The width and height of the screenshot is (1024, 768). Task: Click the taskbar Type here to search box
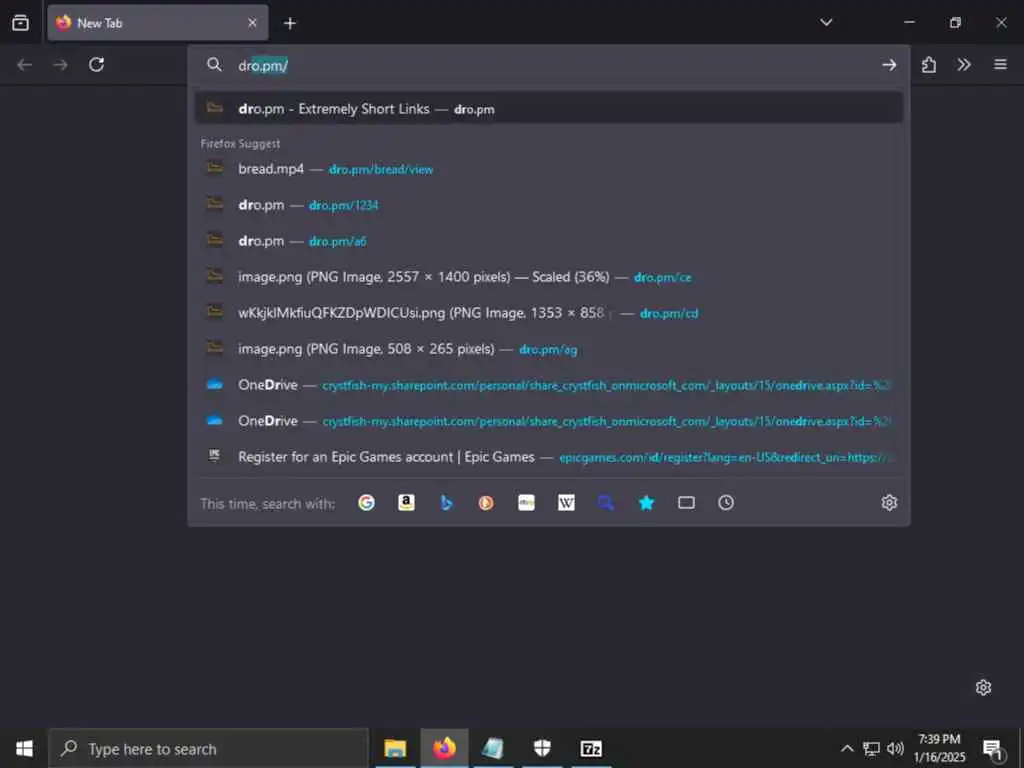[208, 748]
